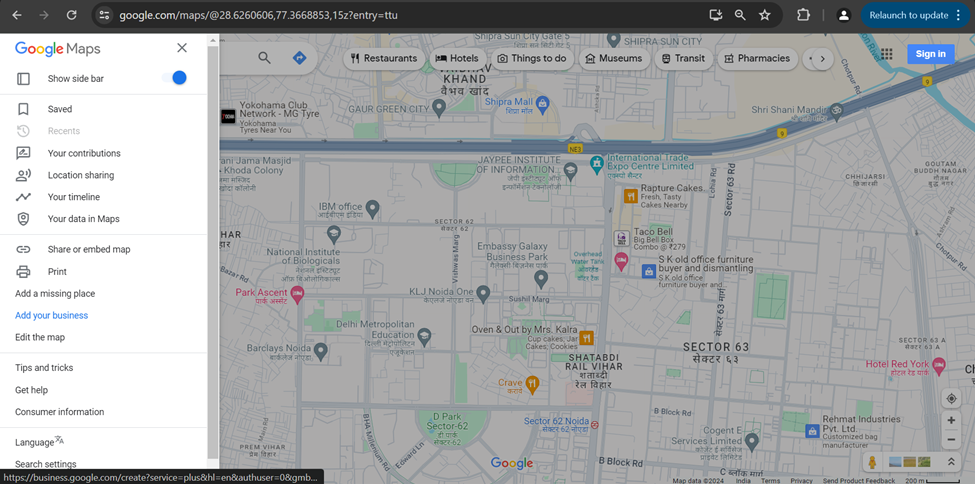
Task: Click the Rehmat Industries shopping marker
Action: pos(811,430)
